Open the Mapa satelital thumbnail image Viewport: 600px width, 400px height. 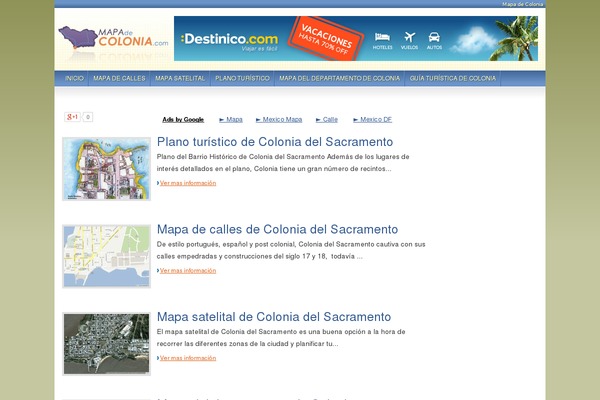[106, 344]
